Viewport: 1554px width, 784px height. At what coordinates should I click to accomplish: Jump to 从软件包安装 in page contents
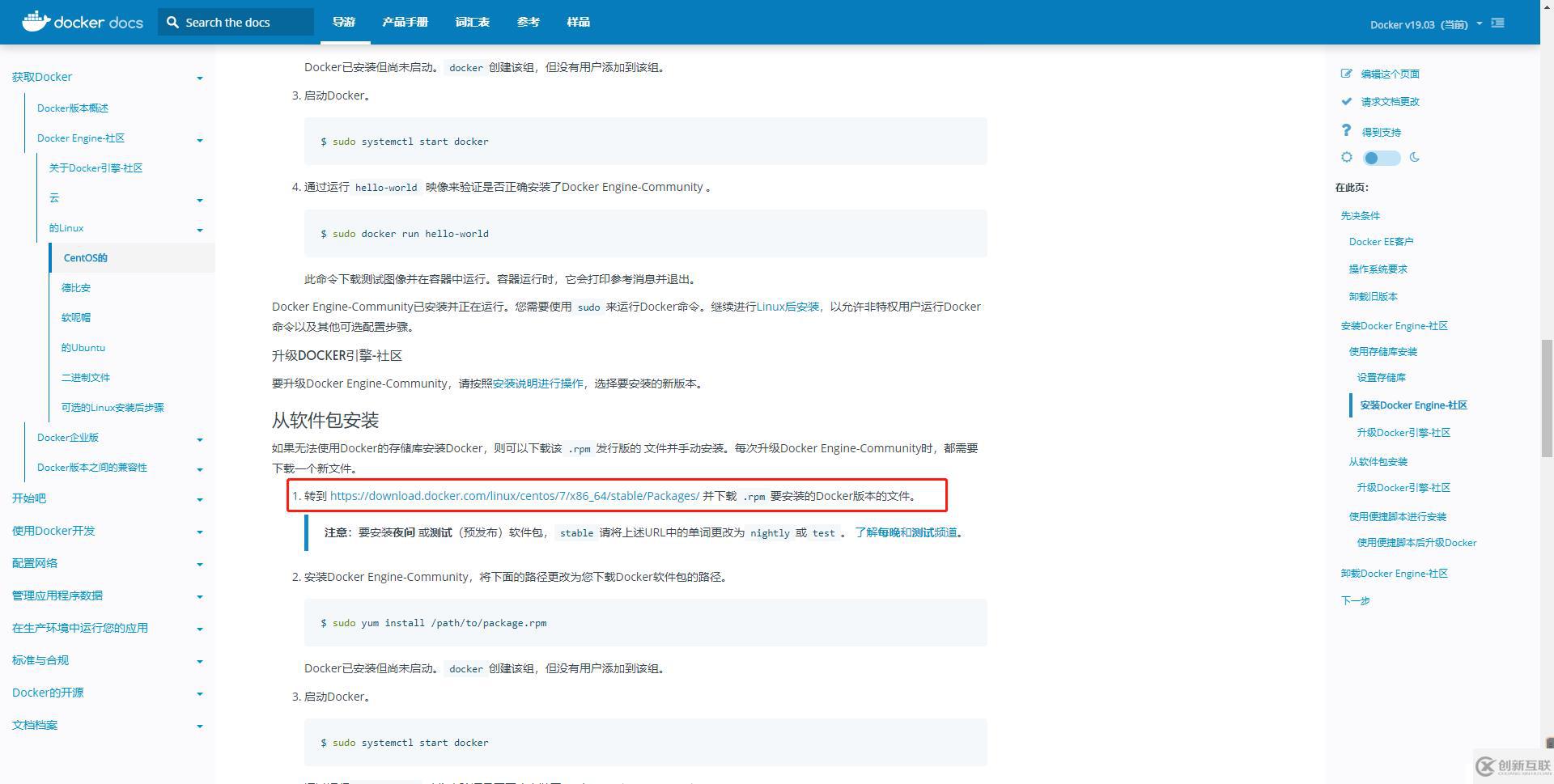[x=1378, y=461]
